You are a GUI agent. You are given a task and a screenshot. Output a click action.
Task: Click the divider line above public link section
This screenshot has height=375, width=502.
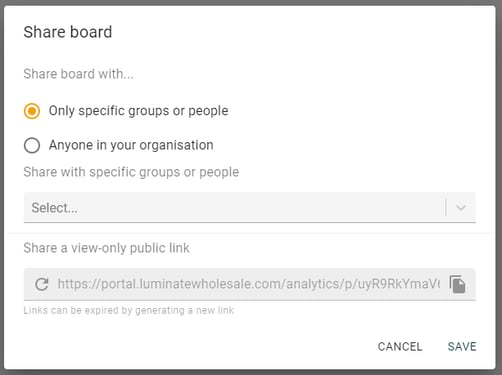coord(250,233)
